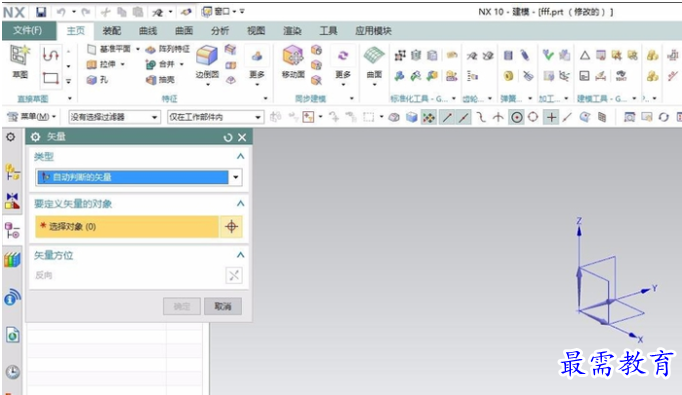Open the History clock sidebar icon
682x395 pixels.
click(13, 372)
